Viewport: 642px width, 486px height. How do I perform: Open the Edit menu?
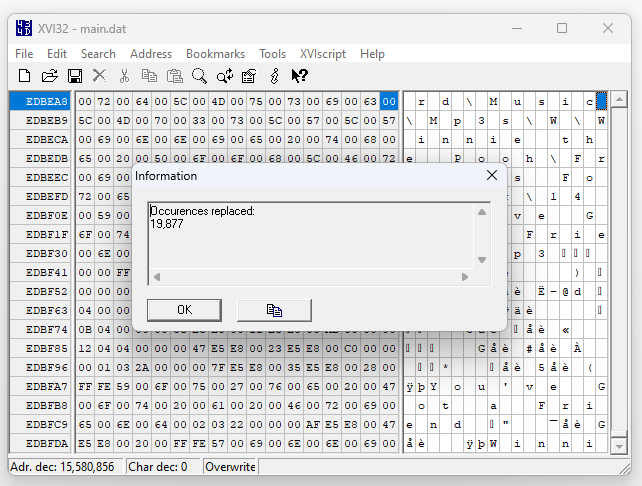point(57,54)
